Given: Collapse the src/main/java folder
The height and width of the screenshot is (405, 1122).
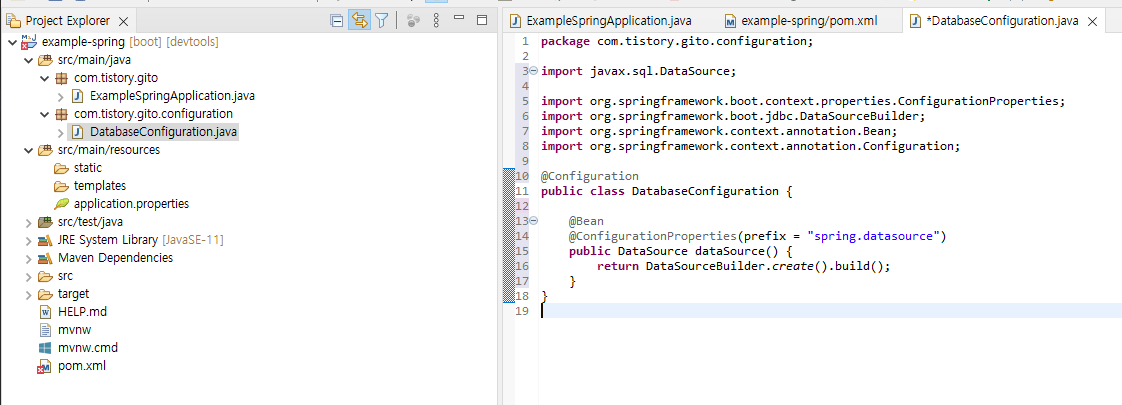Looking at the screenshot, I should (x=28, y=60).
